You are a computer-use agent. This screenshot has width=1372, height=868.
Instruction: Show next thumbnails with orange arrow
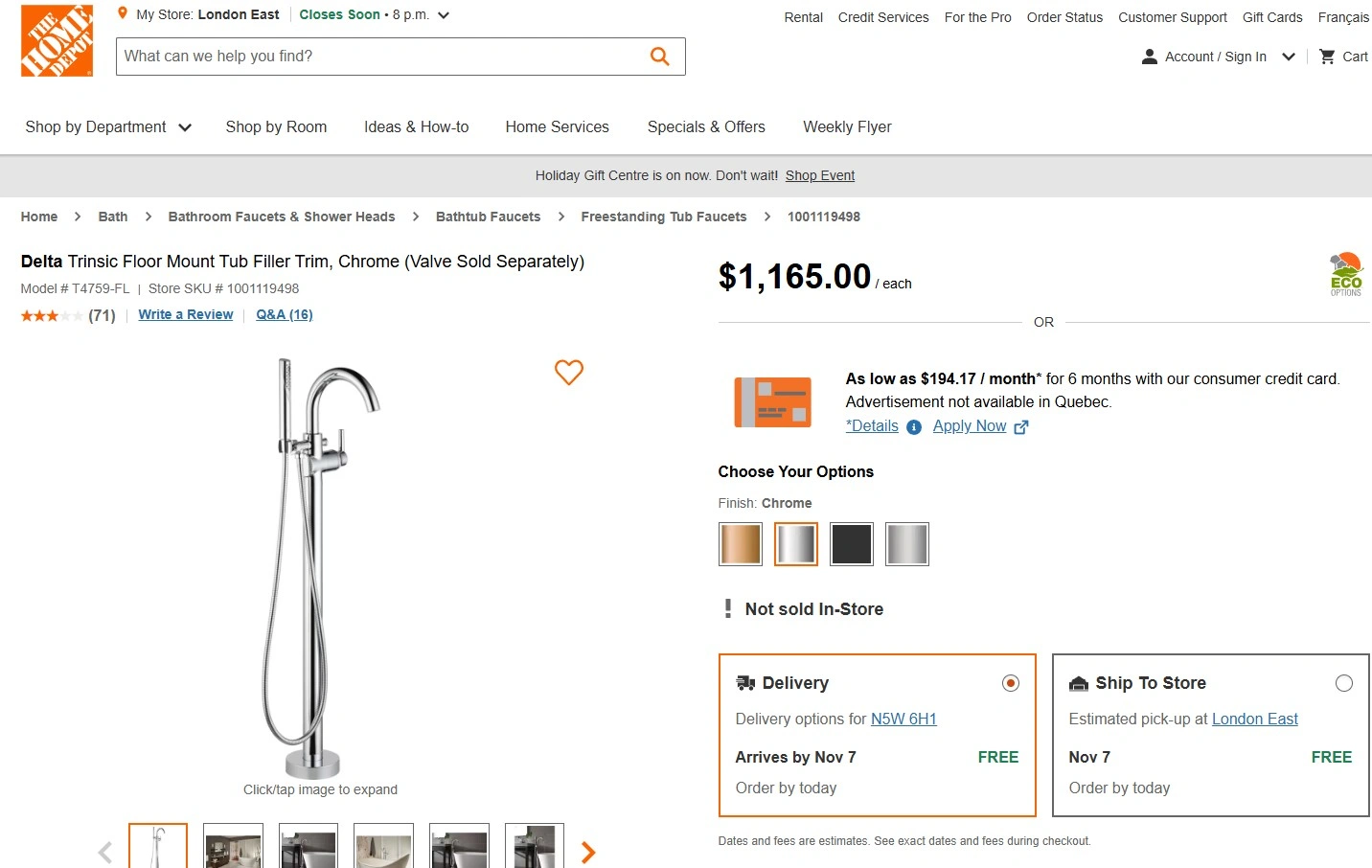point(588,852)
